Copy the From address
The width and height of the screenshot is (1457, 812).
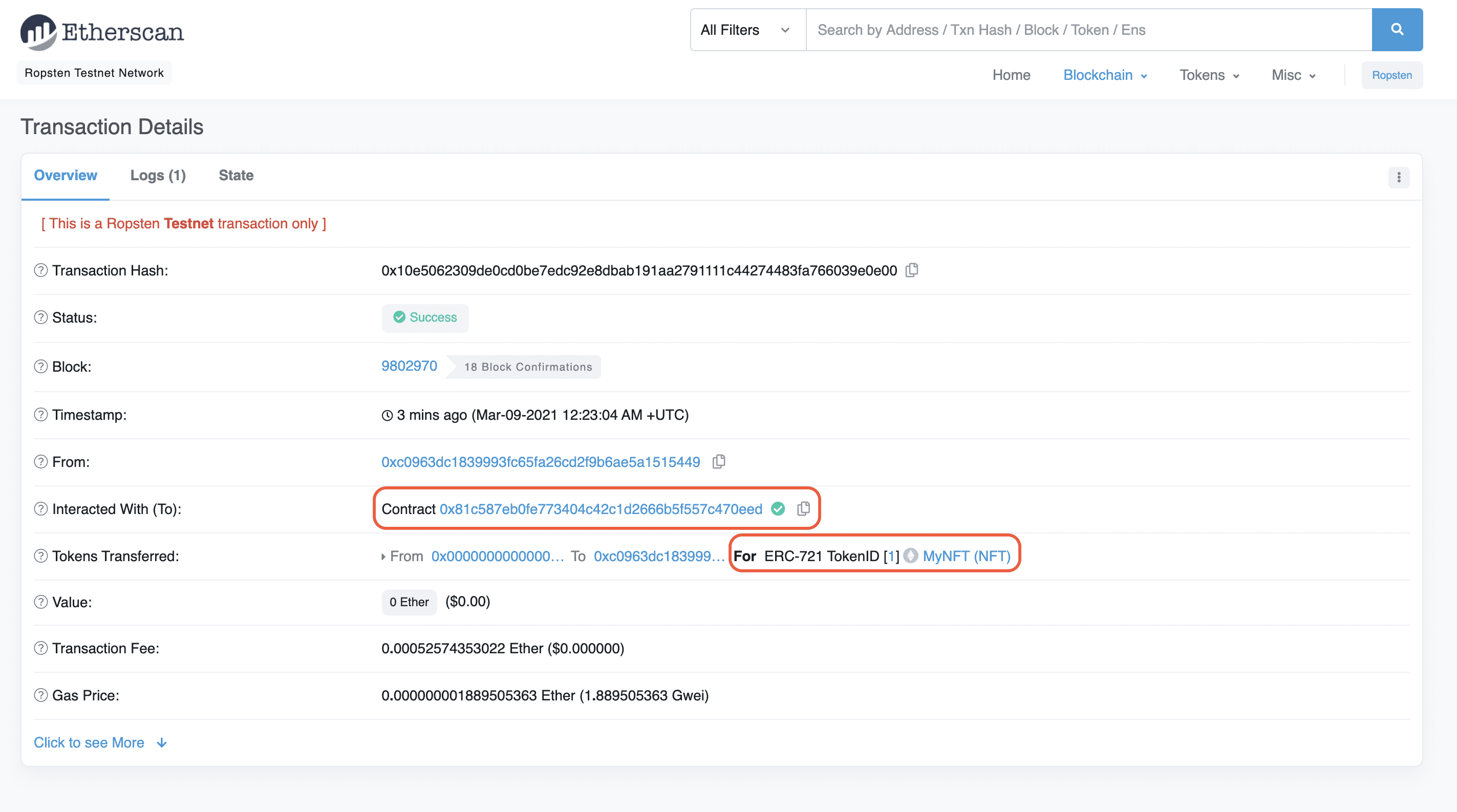[x=719, y=461]
